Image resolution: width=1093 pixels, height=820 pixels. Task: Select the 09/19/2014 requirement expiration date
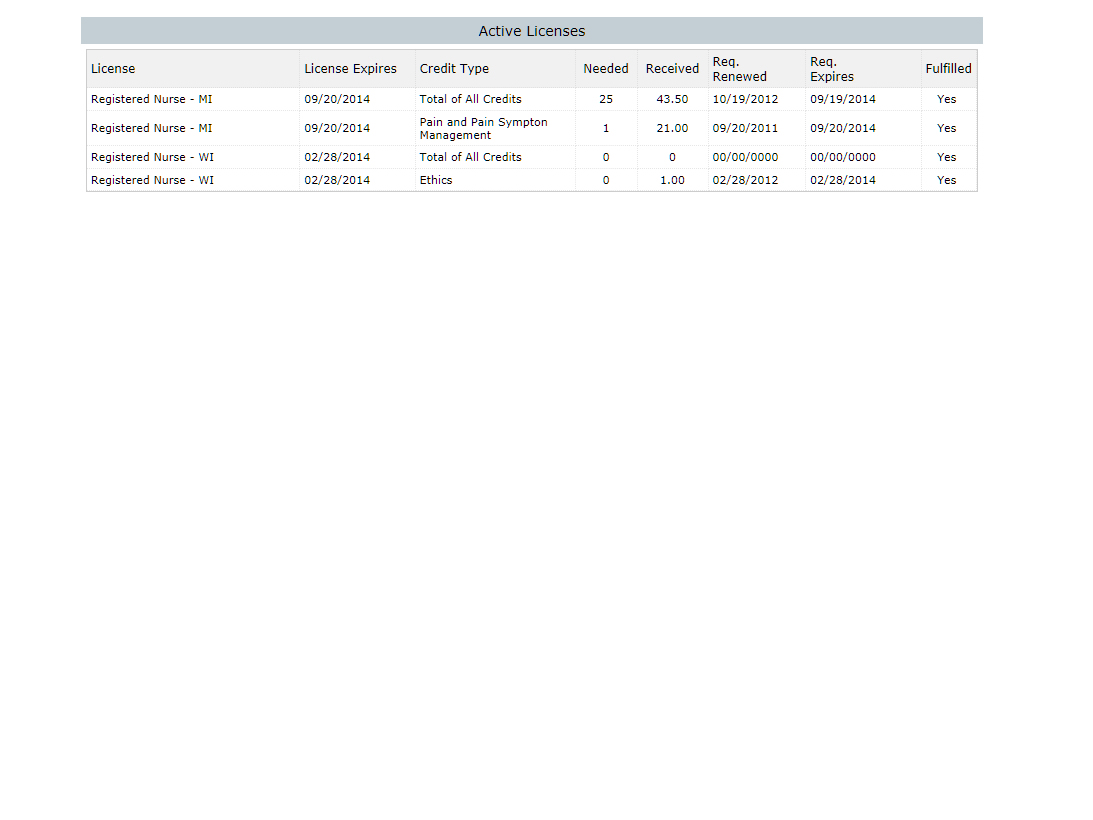[843, 99]
